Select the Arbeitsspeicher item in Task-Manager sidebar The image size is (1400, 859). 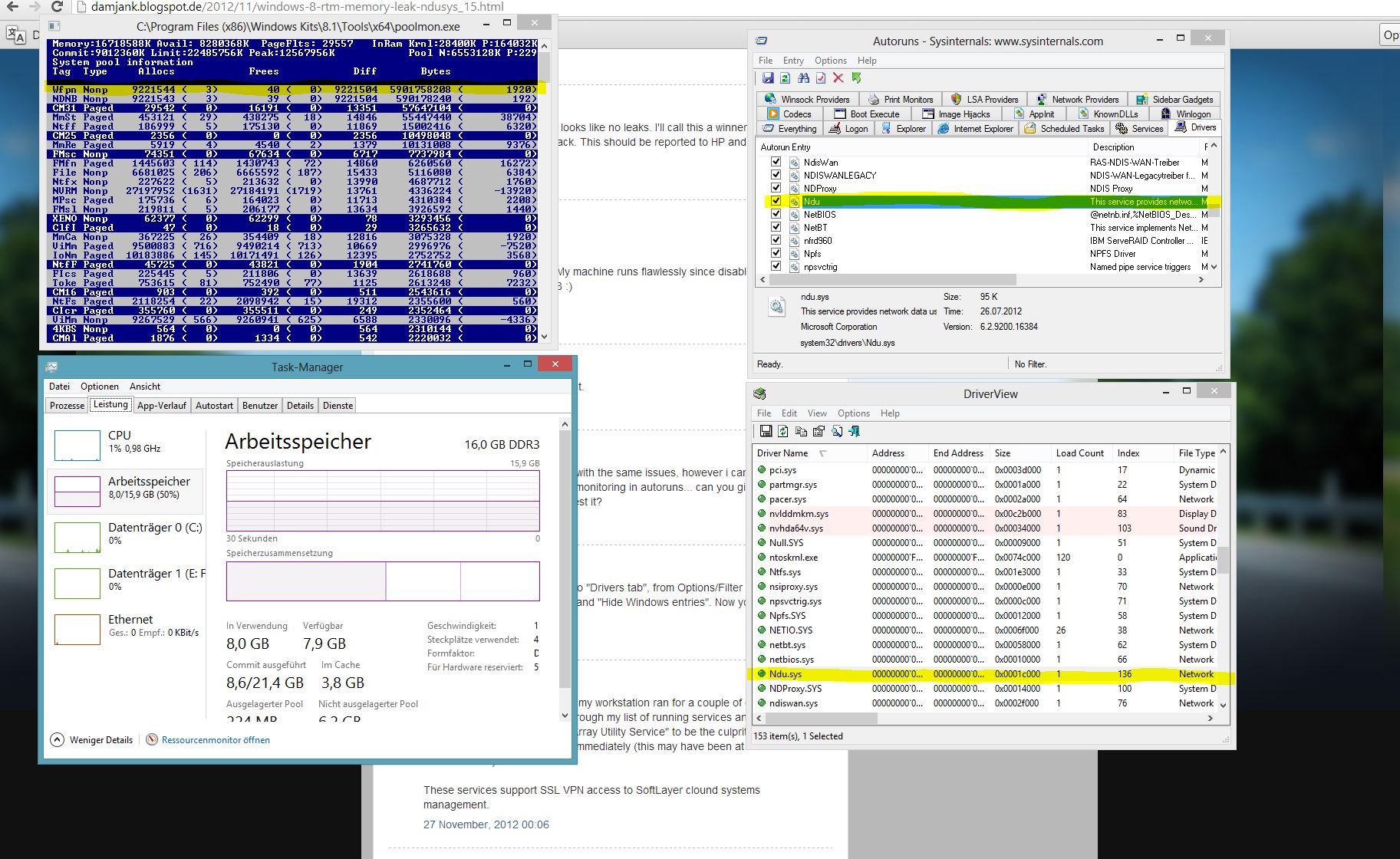tap(126, 490)
